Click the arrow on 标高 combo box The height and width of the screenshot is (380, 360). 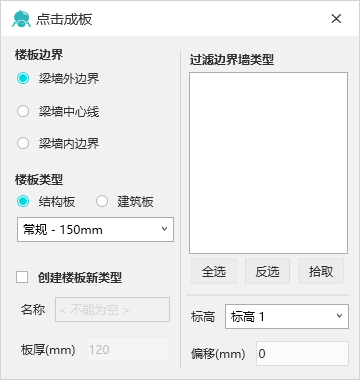[x=339, y=316]
